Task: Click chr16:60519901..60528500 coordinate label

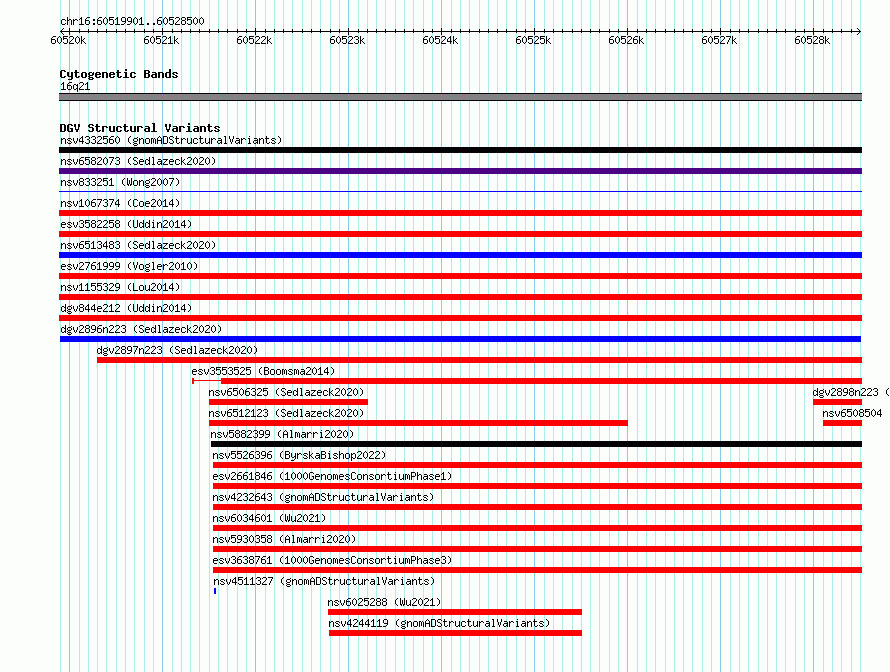Action: click(132, 21)
